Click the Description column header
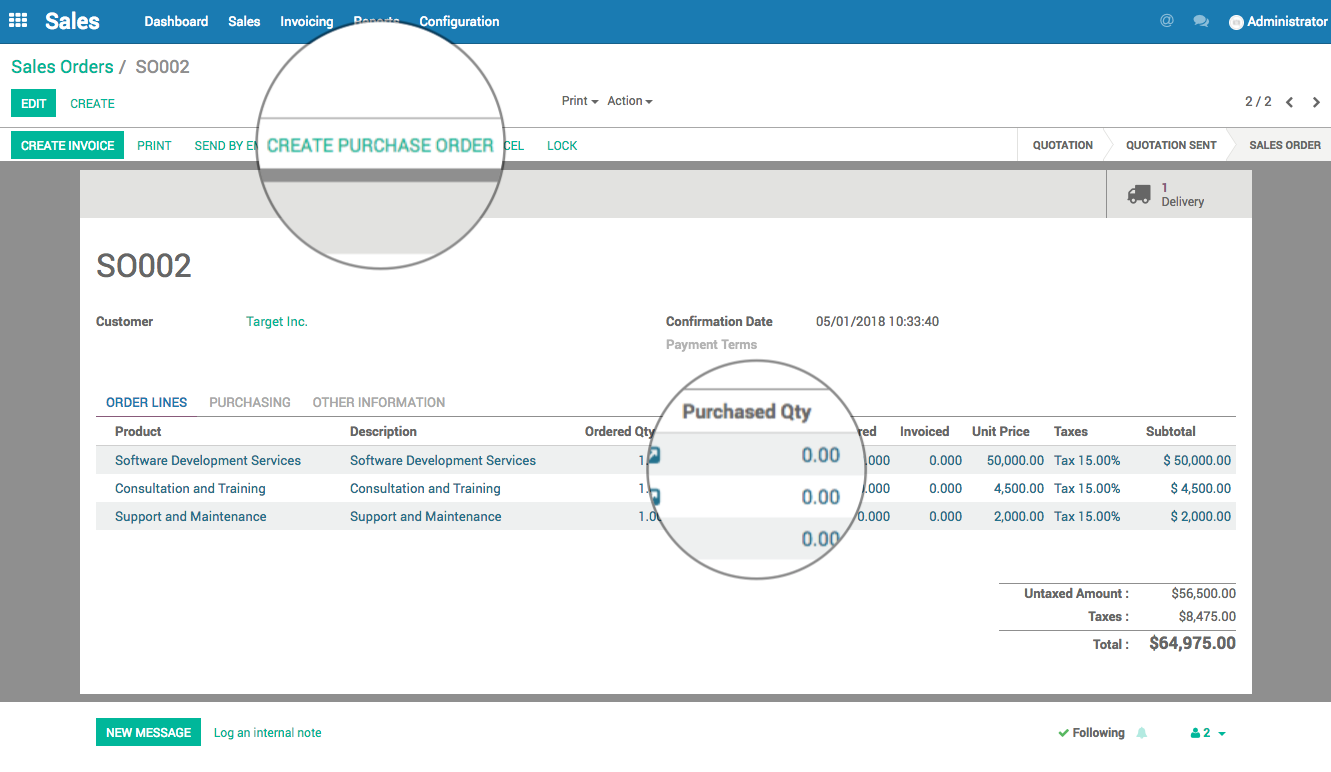 [x=383, y=432]
